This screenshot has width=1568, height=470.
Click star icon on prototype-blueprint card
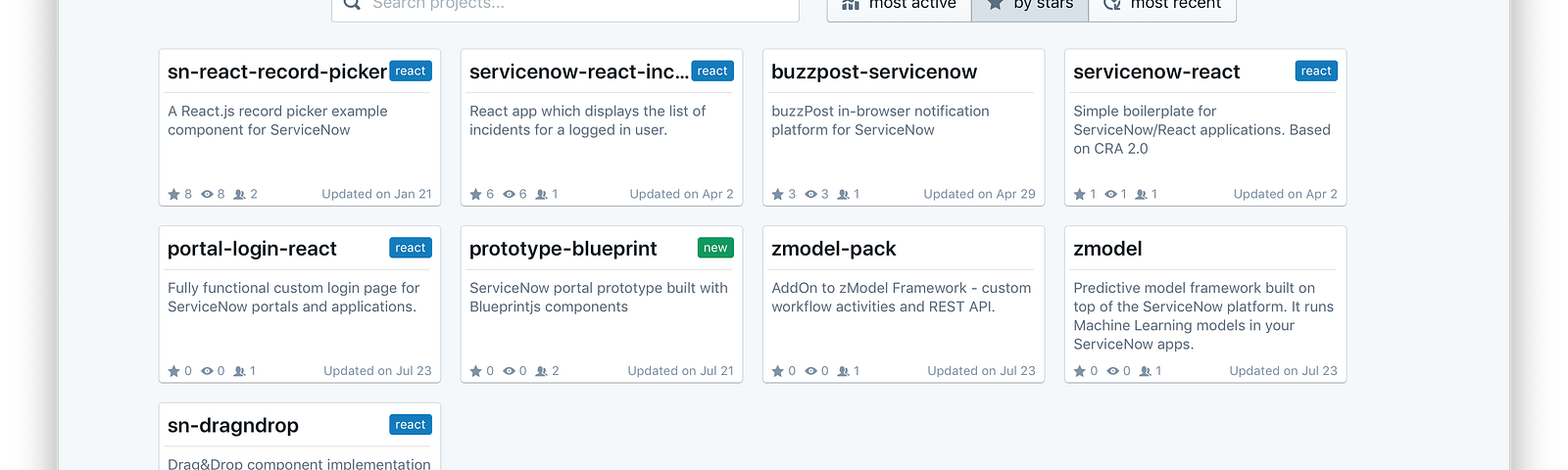tap(475, 371)
